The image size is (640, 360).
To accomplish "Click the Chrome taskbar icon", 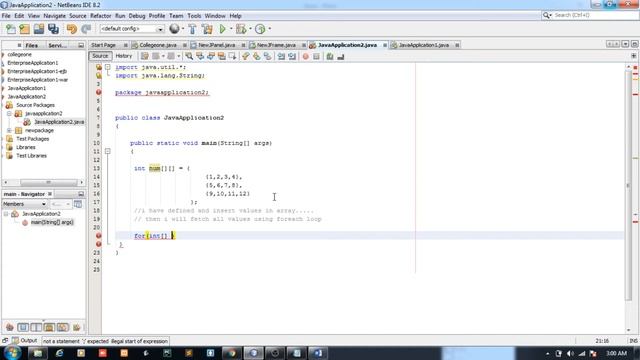I will tap(232, 353).
